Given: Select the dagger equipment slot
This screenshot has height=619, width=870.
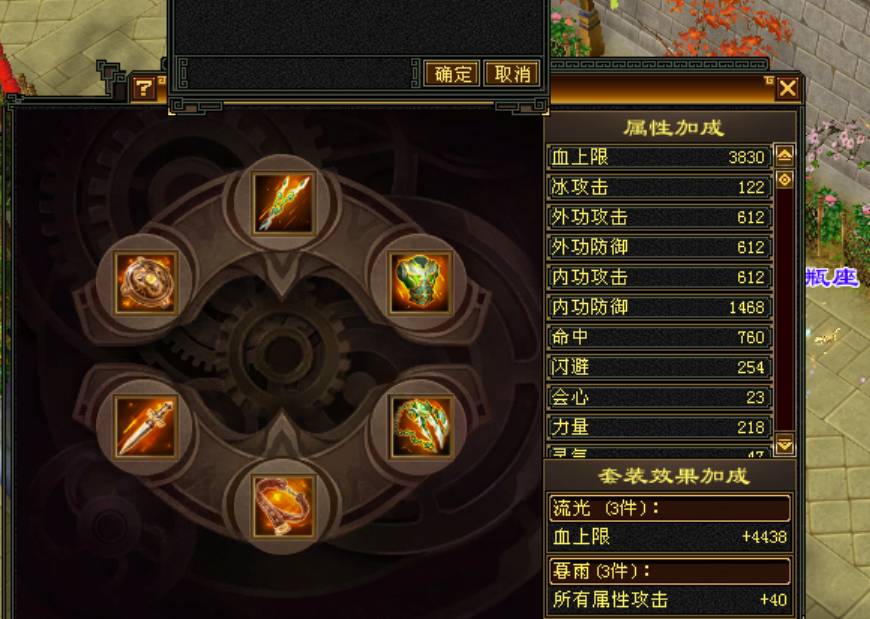Looking at the screenshot, I should [146, 427].
